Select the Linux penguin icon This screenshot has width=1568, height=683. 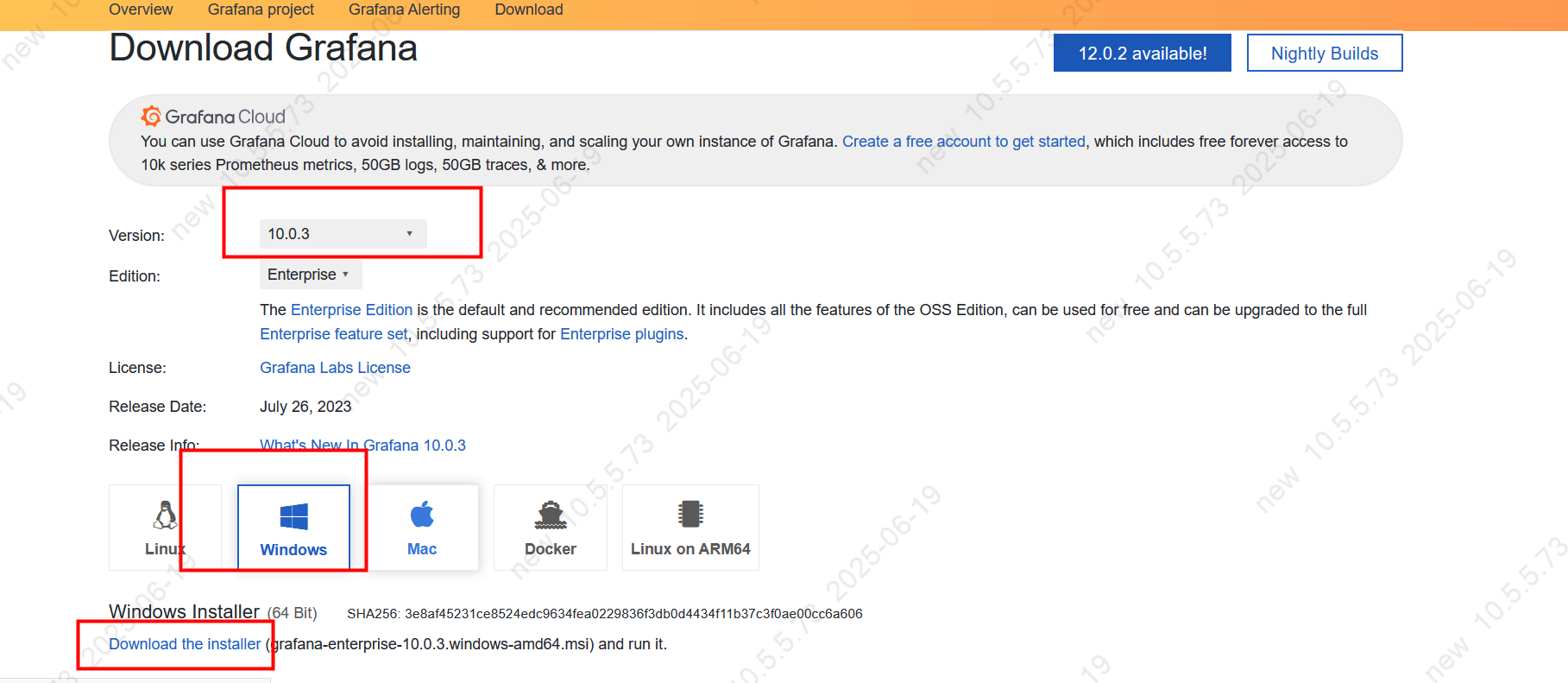pyautogui.click(x=165, y=515)
